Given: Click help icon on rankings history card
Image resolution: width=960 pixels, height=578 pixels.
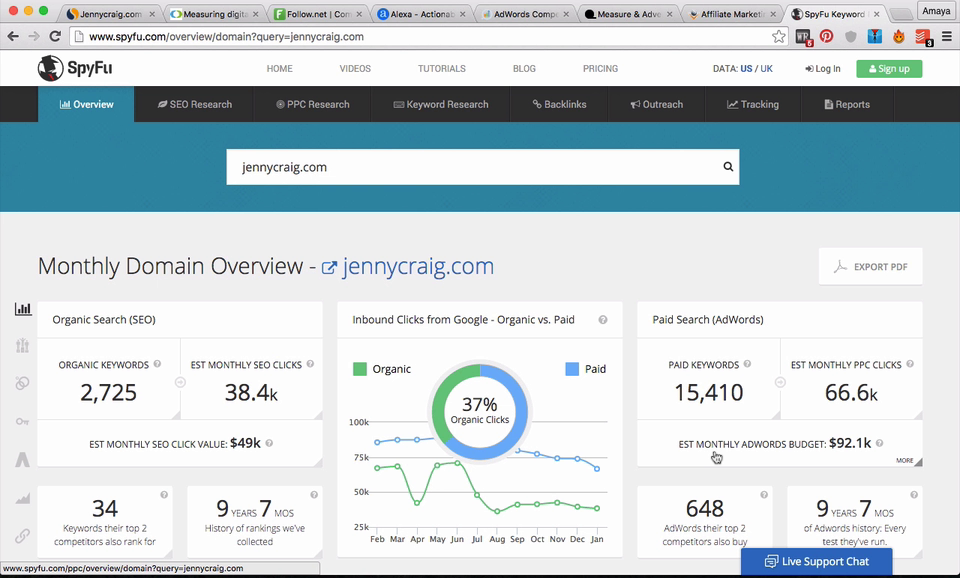Looking at the screenshot, I should coord(314,495).
